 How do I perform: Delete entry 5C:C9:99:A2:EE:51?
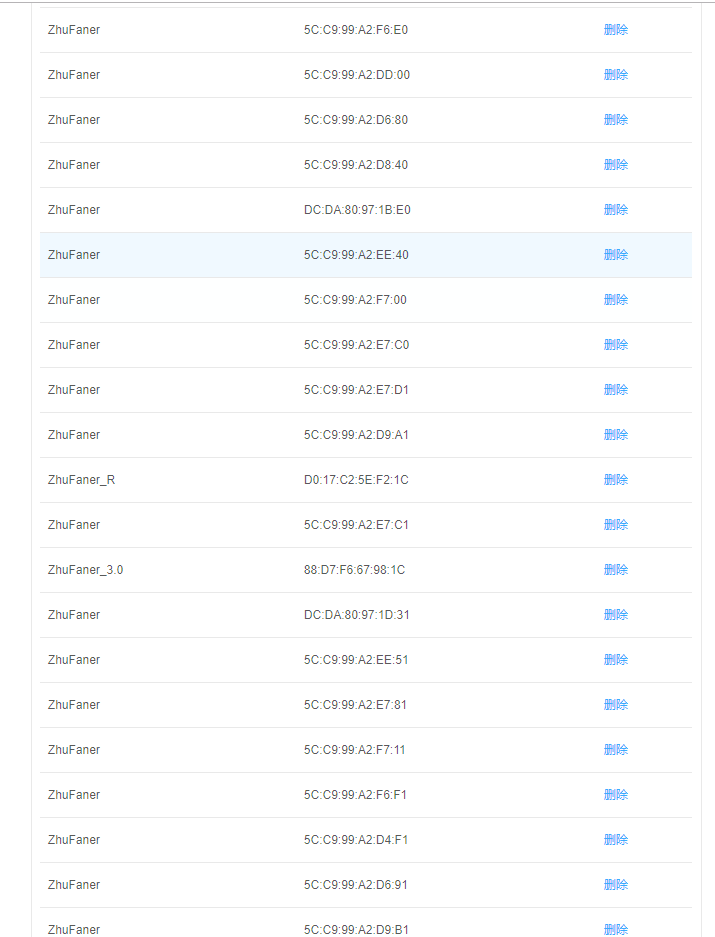pos(616,660)
